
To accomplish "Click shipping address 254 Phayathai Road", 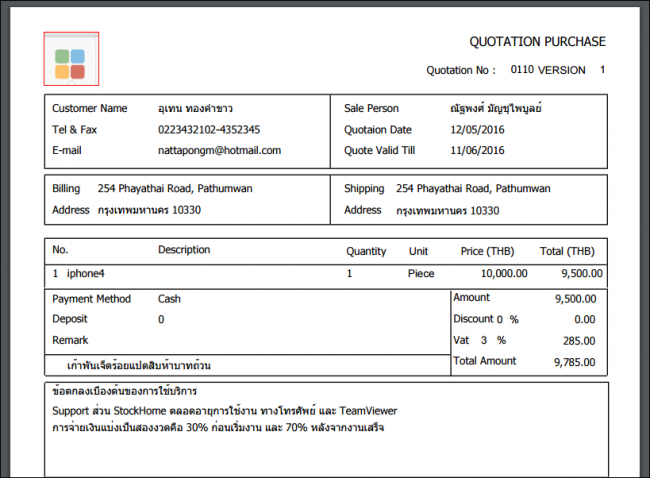I will pyautogui.click(x=473, y=189).
